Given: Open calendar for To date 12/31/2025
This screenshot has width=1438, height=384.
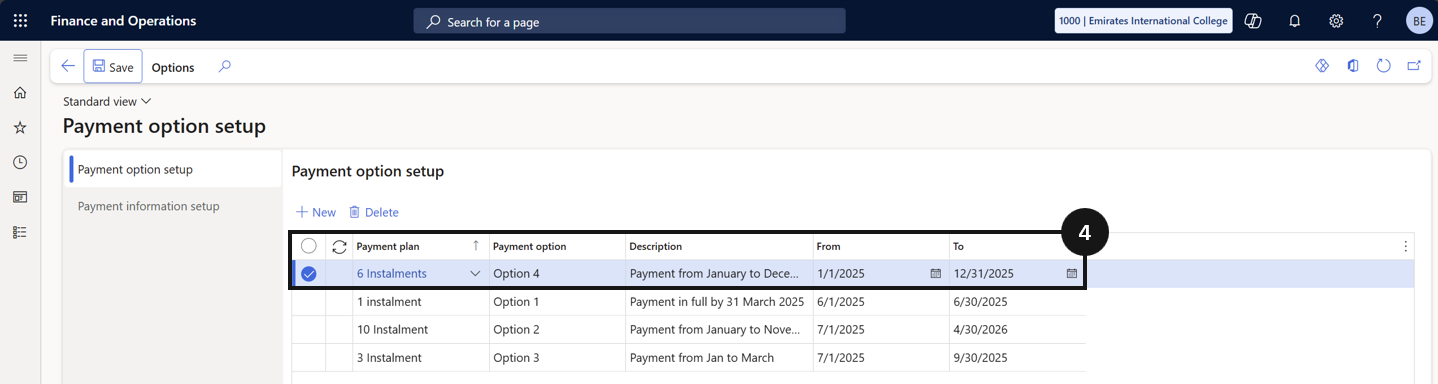Looking at the screenshot, I should tap(1072, 274).
